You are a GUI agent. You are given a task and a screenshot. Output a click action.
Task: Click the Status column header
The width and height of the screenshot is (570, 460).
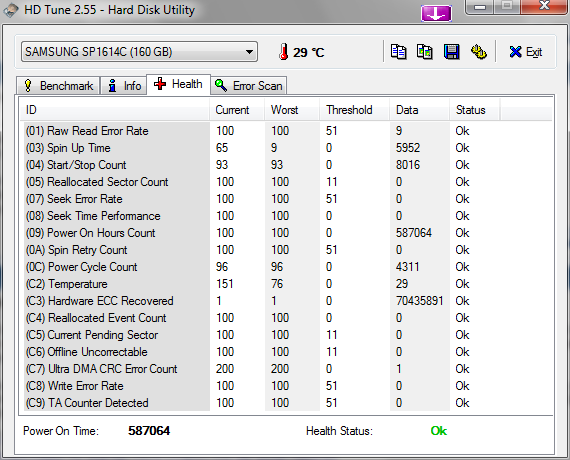[475, 110]
